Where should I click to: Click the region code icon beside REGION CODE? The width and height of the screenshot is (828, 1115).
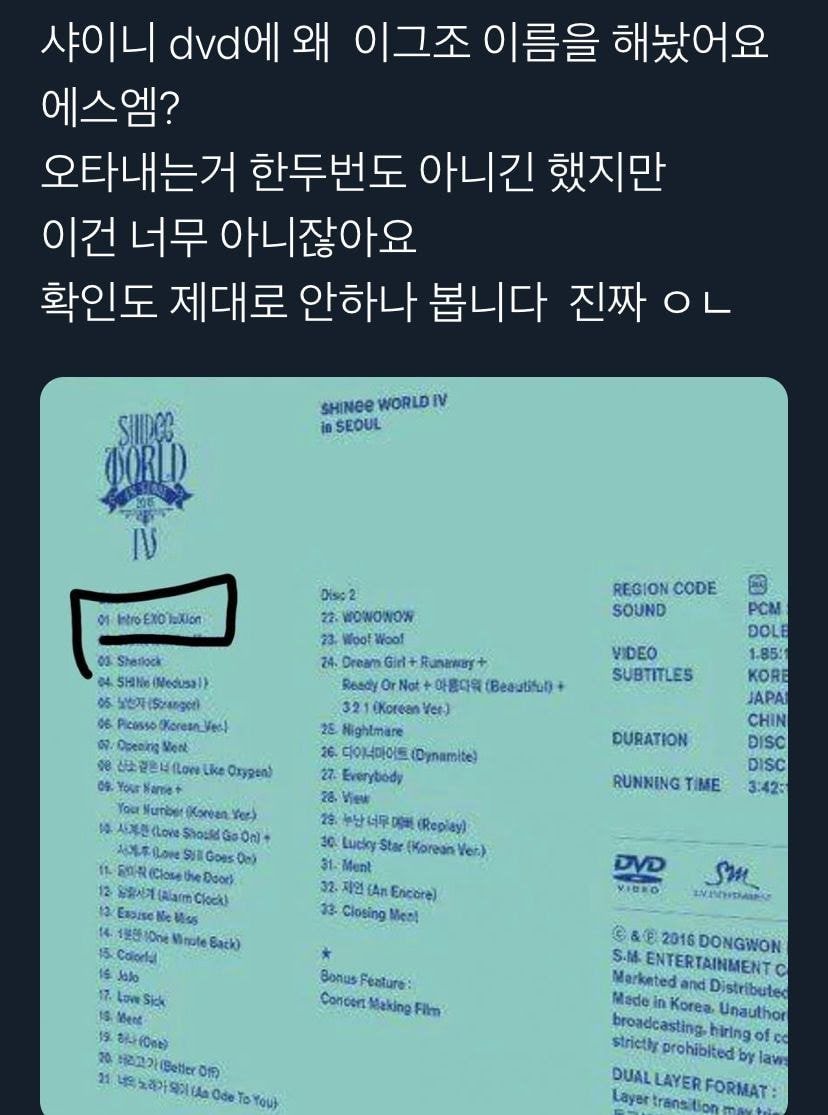click(x=758, y=585)
